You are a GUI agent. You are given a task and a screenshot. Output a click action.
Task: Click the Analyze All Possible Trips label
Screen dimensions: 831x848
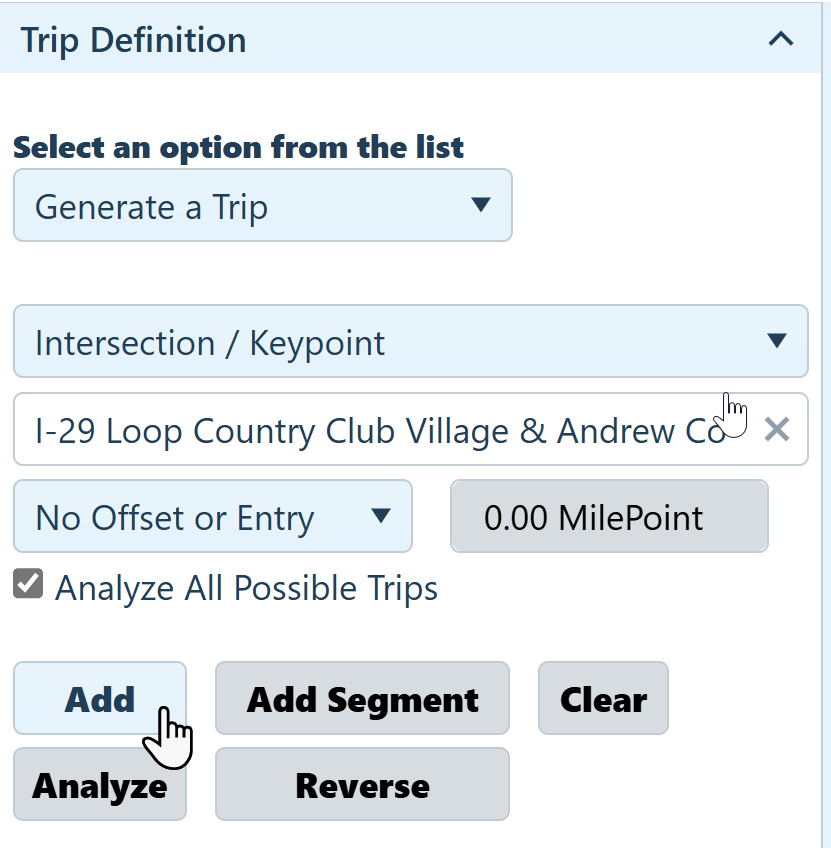(x=246, y=588)
